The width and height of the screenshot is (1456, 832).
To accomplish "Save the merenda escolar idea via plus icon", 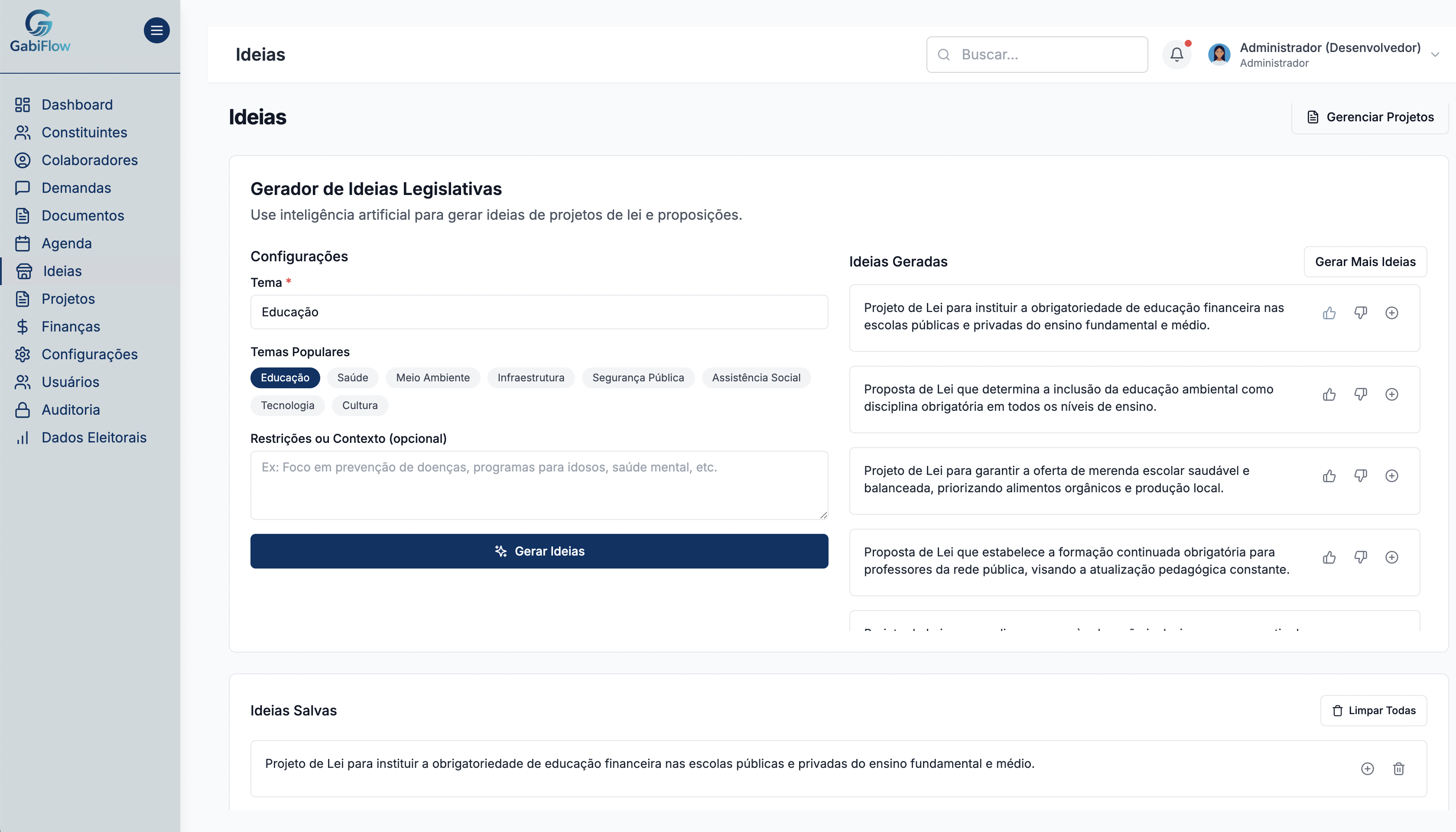I will pyautogui.click(x=1392, y=476).
